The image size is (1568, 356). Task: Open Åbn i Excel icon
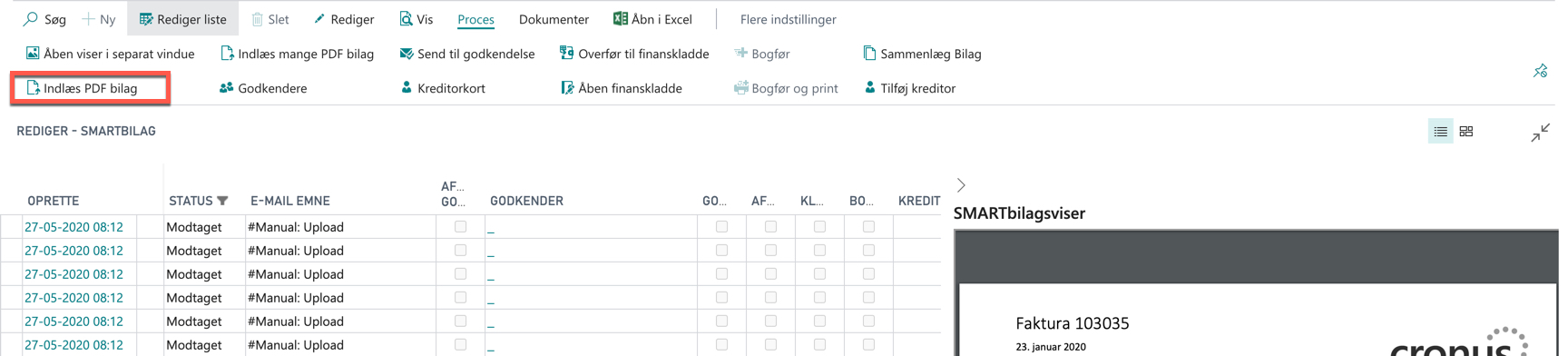[x=621, y=19]
